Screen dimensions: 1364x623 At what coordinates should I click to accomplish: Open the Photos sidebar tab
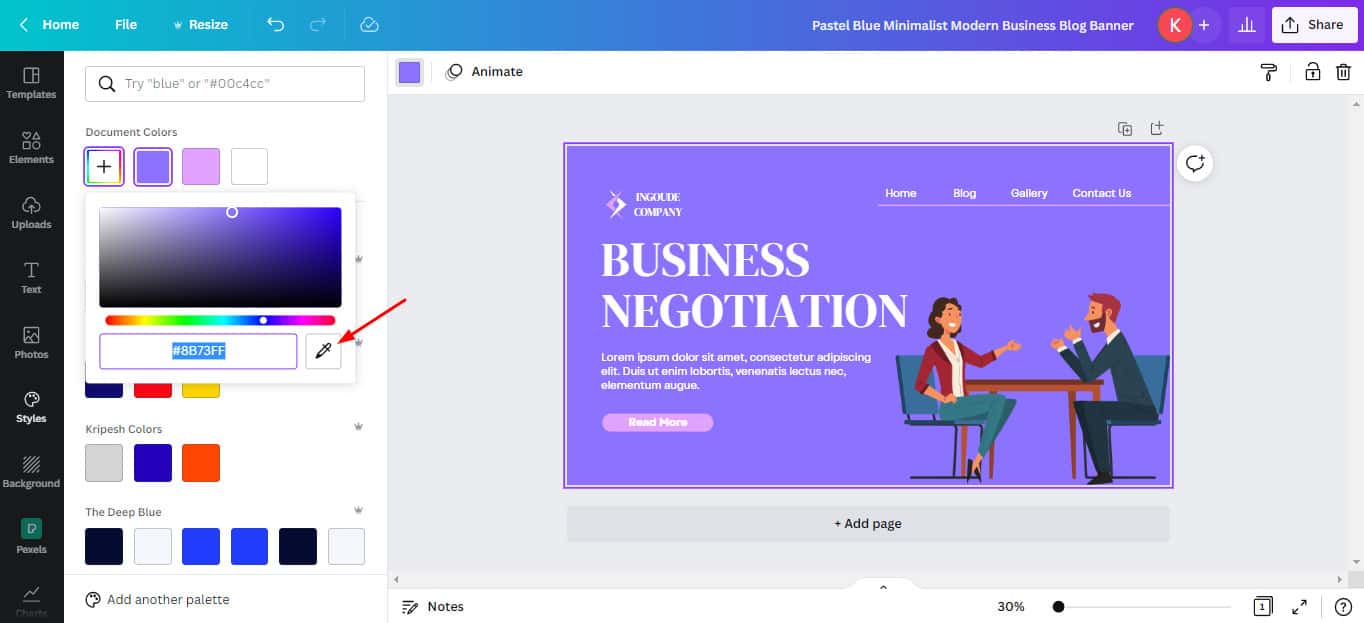[x=31, y=343]
